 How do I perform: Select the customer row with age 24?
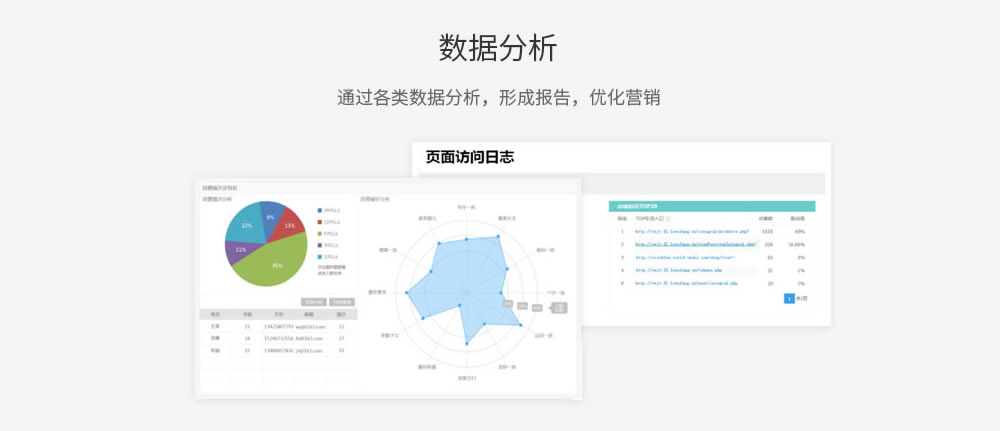(279, 339)
